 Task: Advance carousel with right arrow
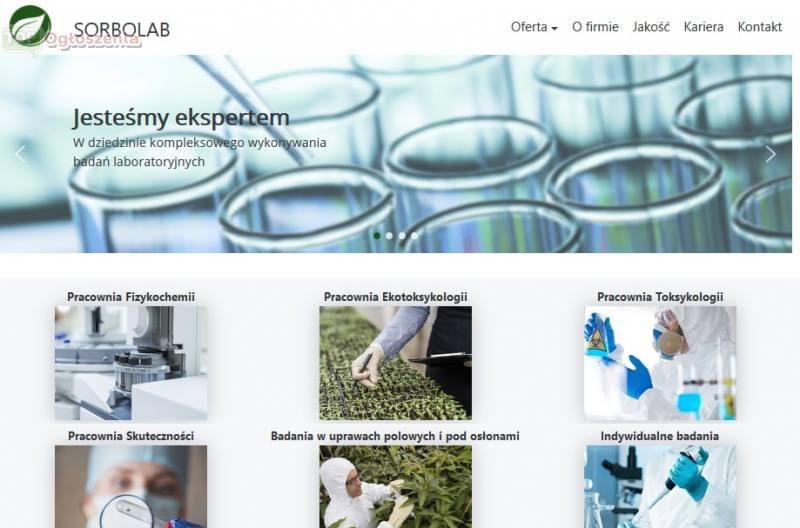[770, 154]
